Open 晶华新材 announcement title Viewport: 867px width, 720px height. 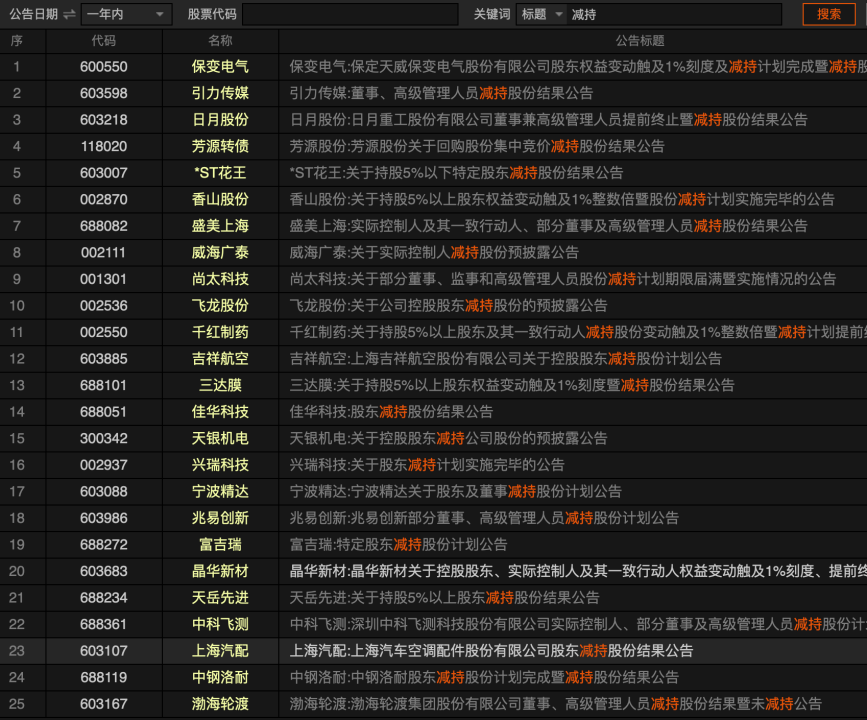click(578, 571)
